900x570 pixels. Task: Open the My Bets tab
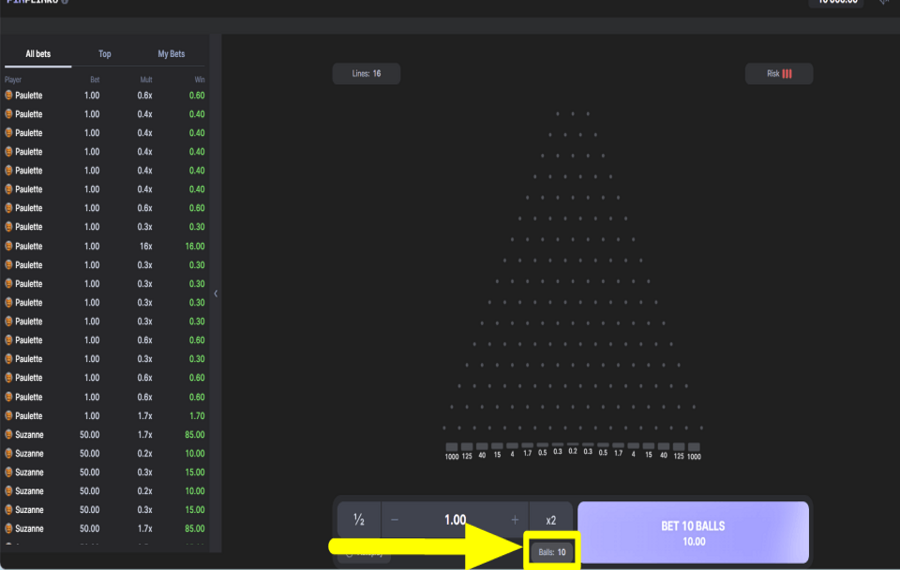(x=171, y=54)
